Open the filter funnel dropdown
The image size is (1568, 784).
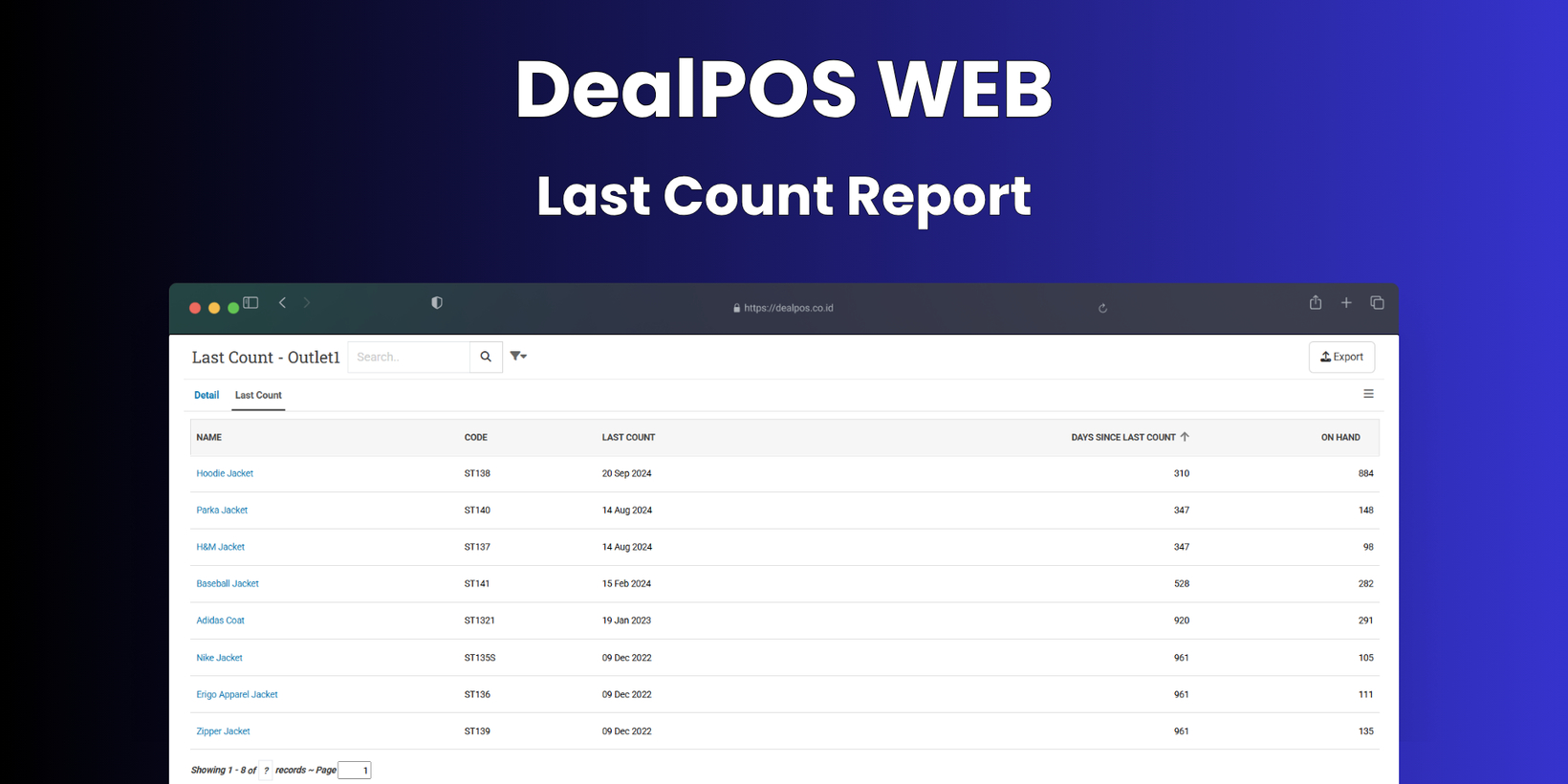coord(518,356)
